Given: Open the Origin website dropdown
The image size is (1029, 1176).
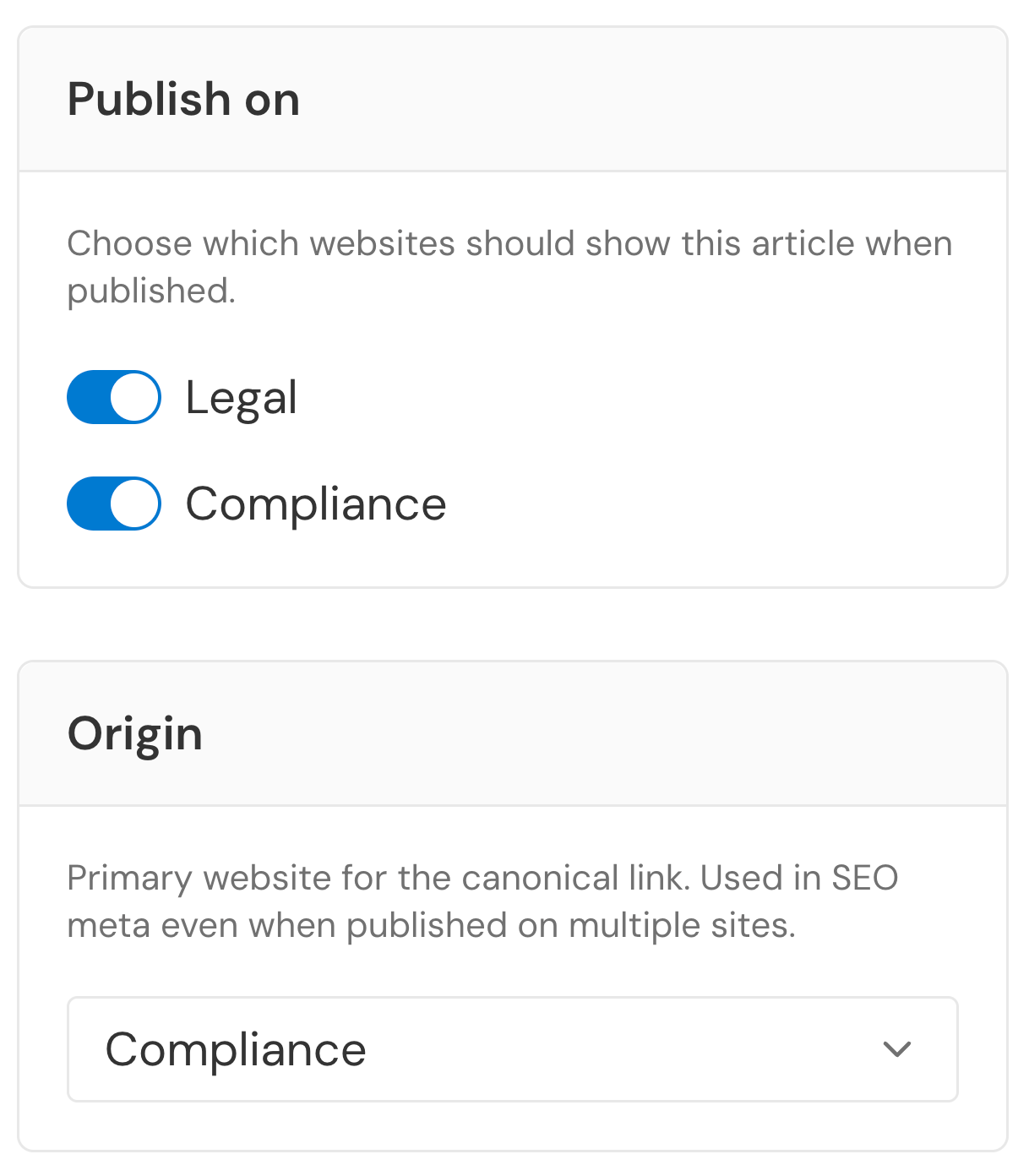Looking at the screenshot, I should (513, 1049).
